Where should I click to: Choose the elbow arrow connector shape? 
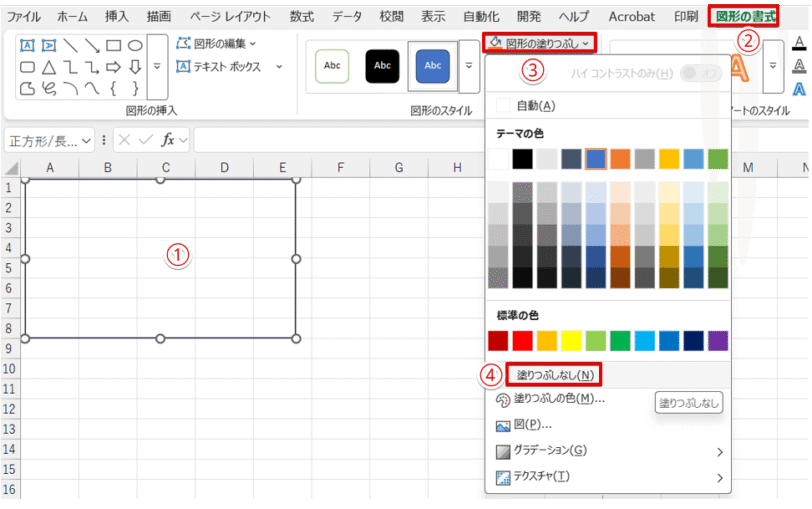92,67
